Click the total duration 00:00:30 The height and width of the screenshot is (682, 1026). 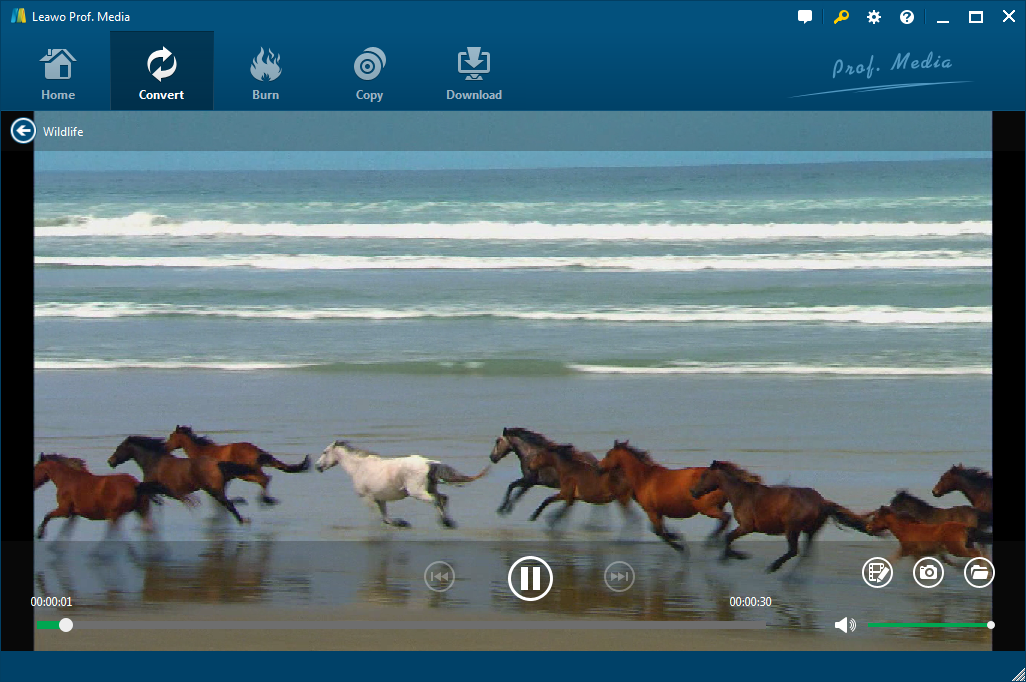tap(750, 601)
